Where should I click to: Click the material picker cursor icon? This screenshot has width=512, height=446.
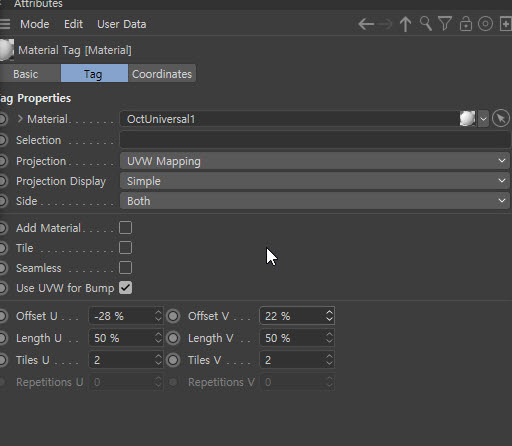tap(501, 118)
